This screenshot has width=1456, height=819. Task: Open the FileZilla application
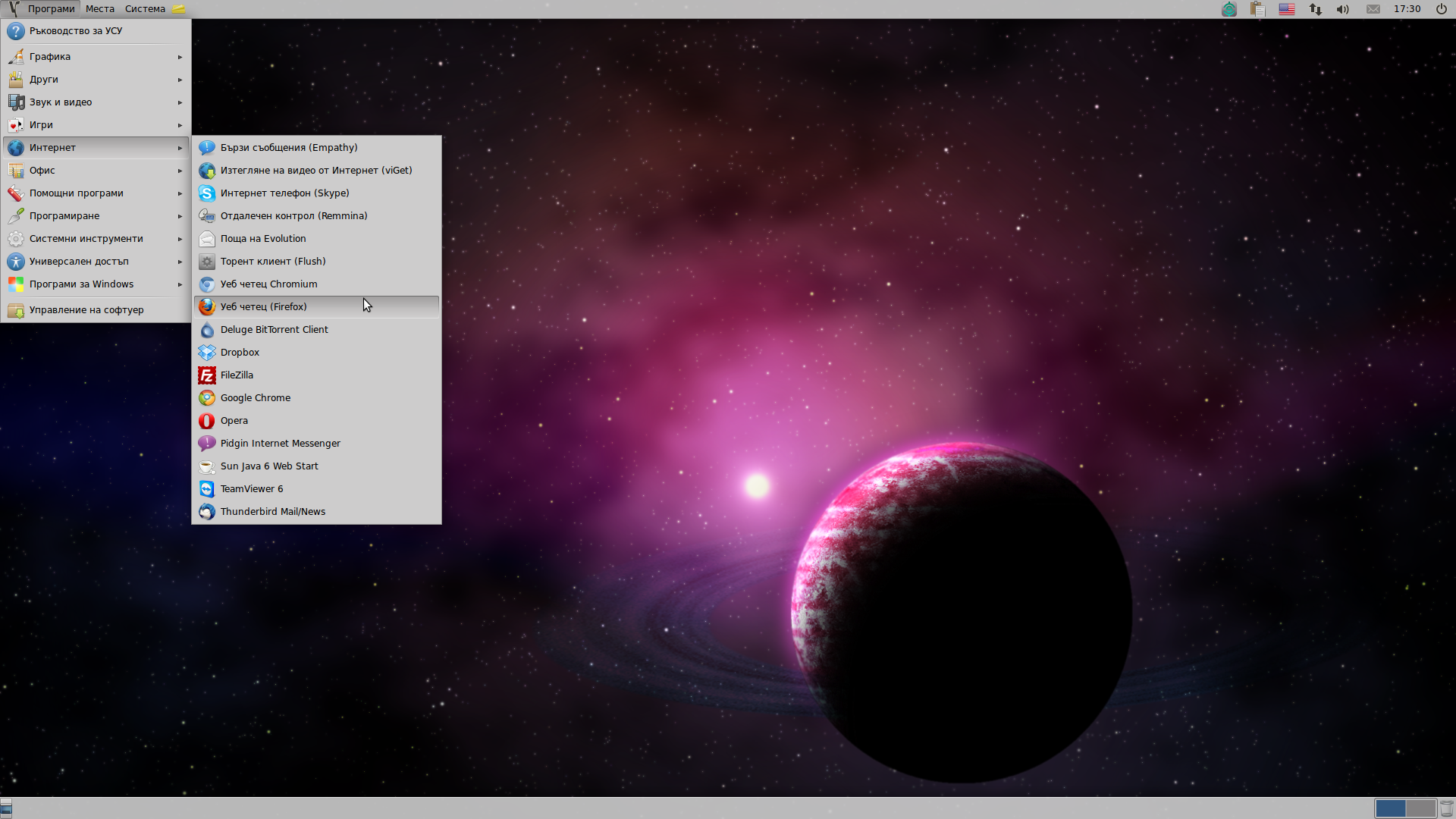[x=237, y=375]
